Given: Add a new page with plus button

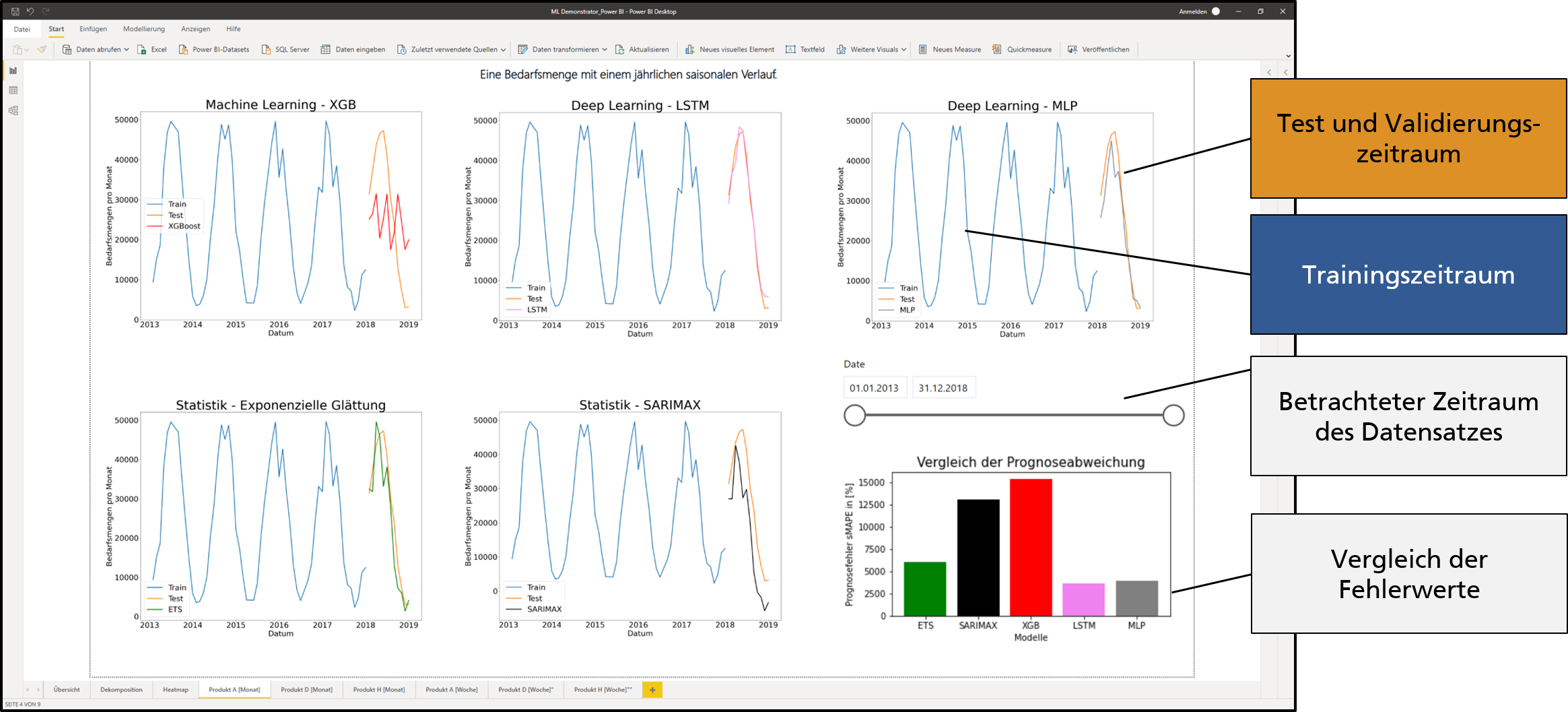Looking at the screenshot, I should pyautogui.click(x=652, y=690).
